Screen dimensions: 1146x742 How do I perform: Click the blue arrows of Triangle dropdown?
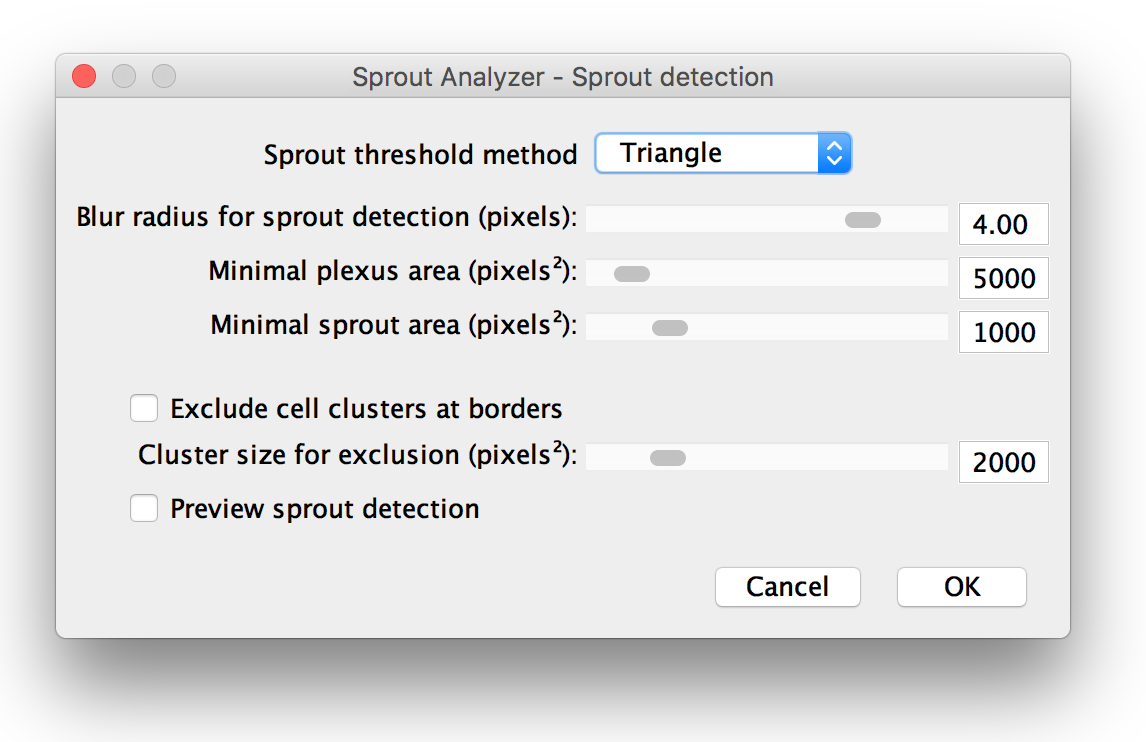[835, 153]
